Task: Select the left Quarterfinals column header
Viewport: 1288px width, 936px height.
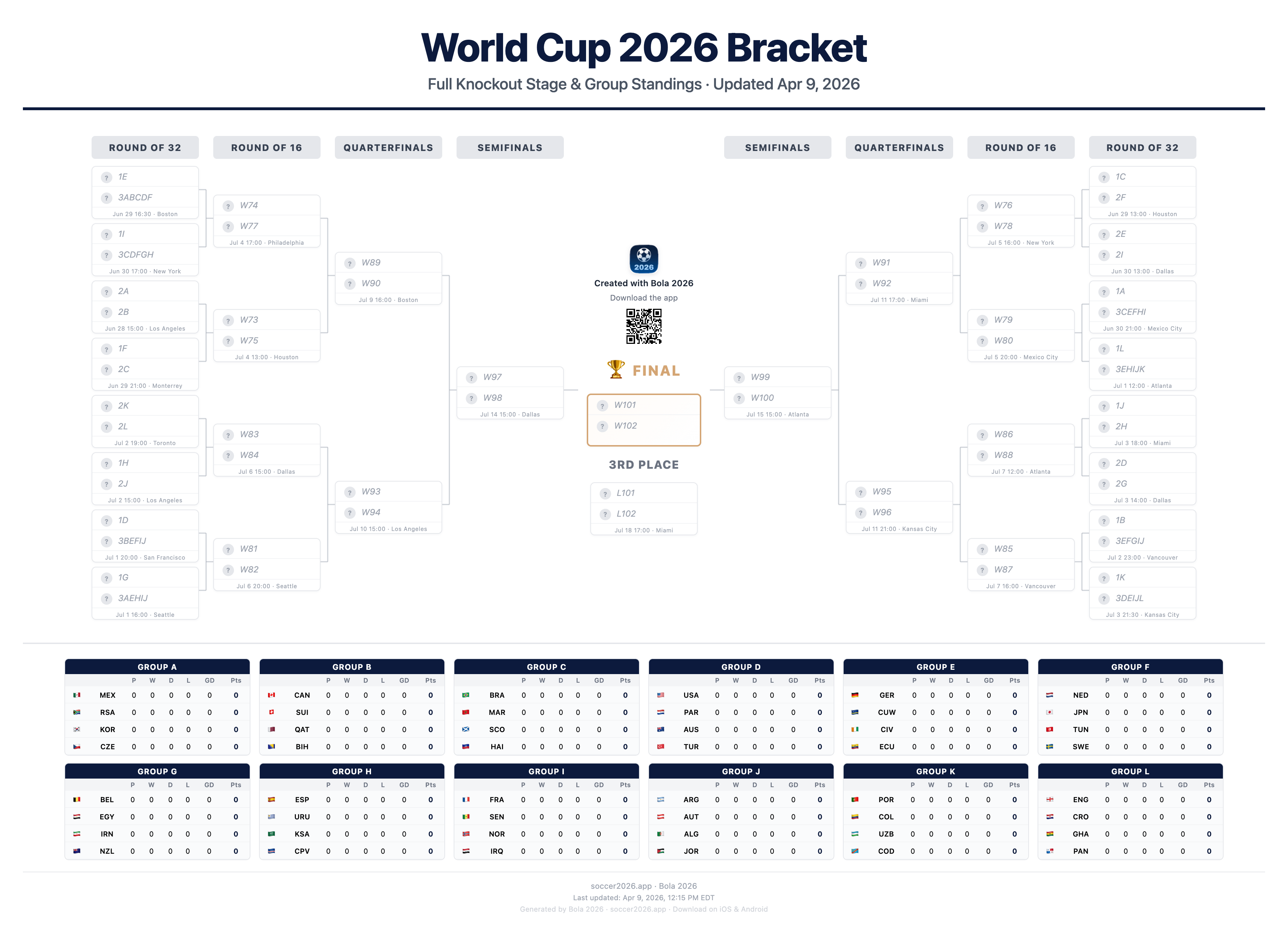Action: click(388, 148)
